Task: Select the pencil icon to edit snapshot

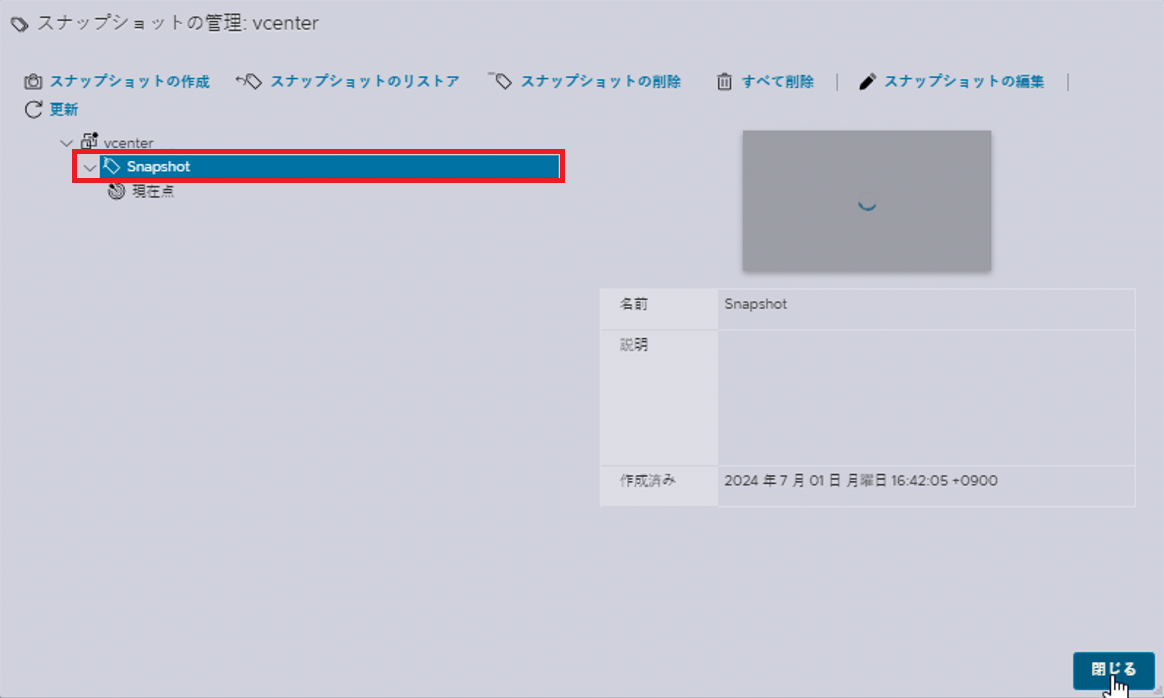Action: (x=867, y=81)
